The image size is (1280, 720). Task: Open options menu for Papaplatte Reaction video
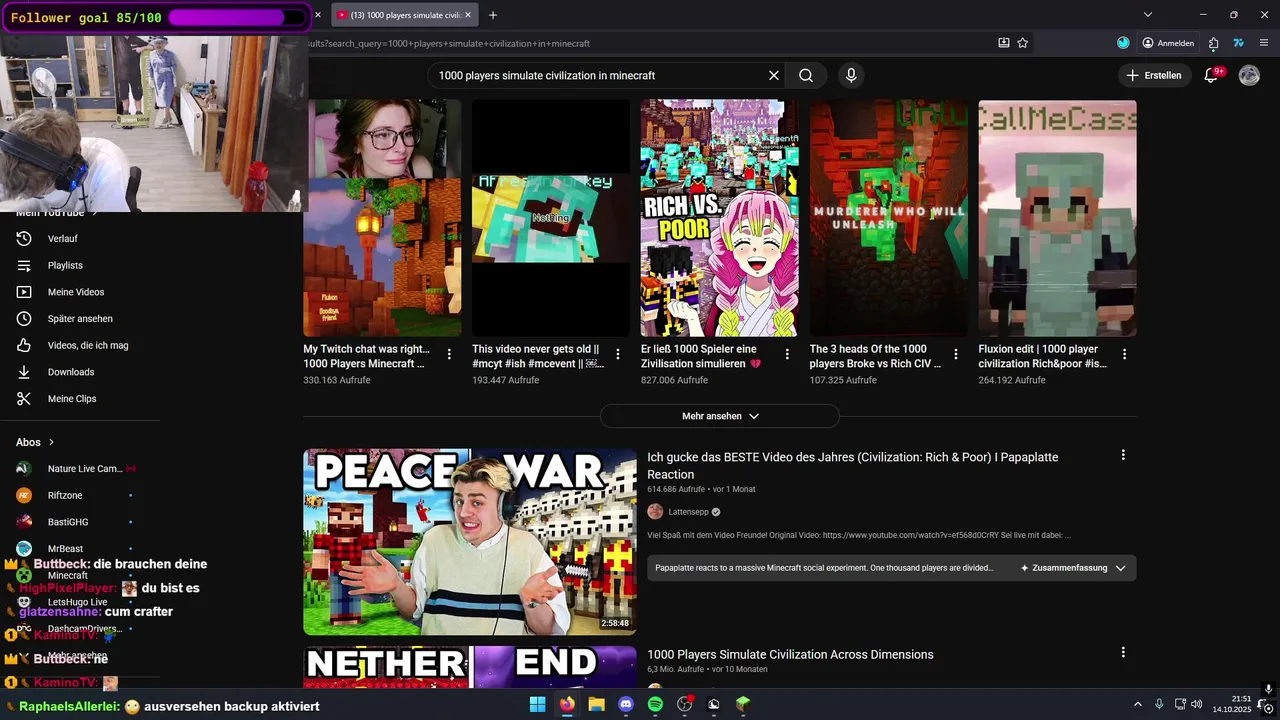[x=1123, y=455]
